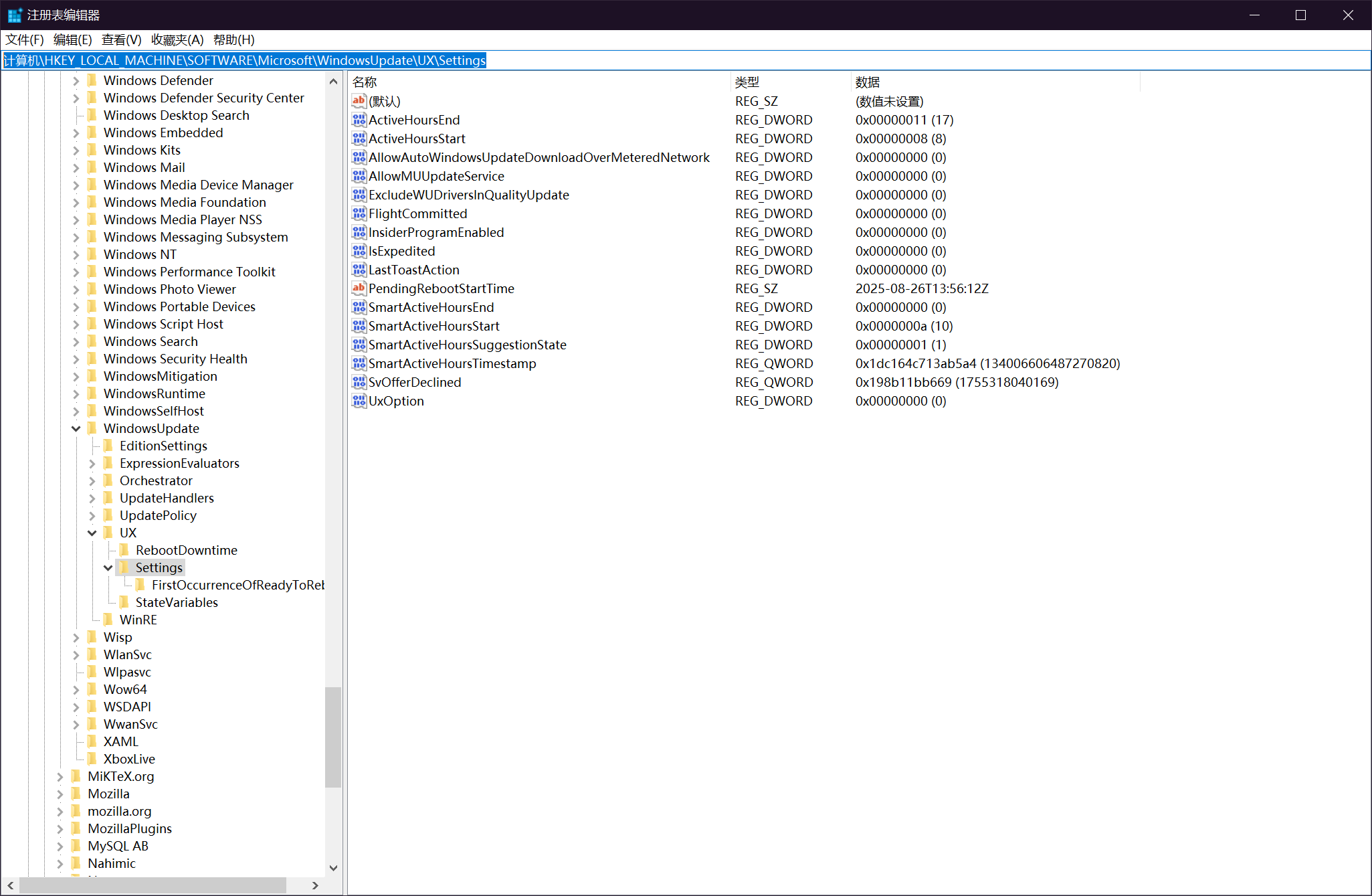The image size is (1372, 896).
Task: Click the RebootDowntime folder icon
Action: (124, 550)
